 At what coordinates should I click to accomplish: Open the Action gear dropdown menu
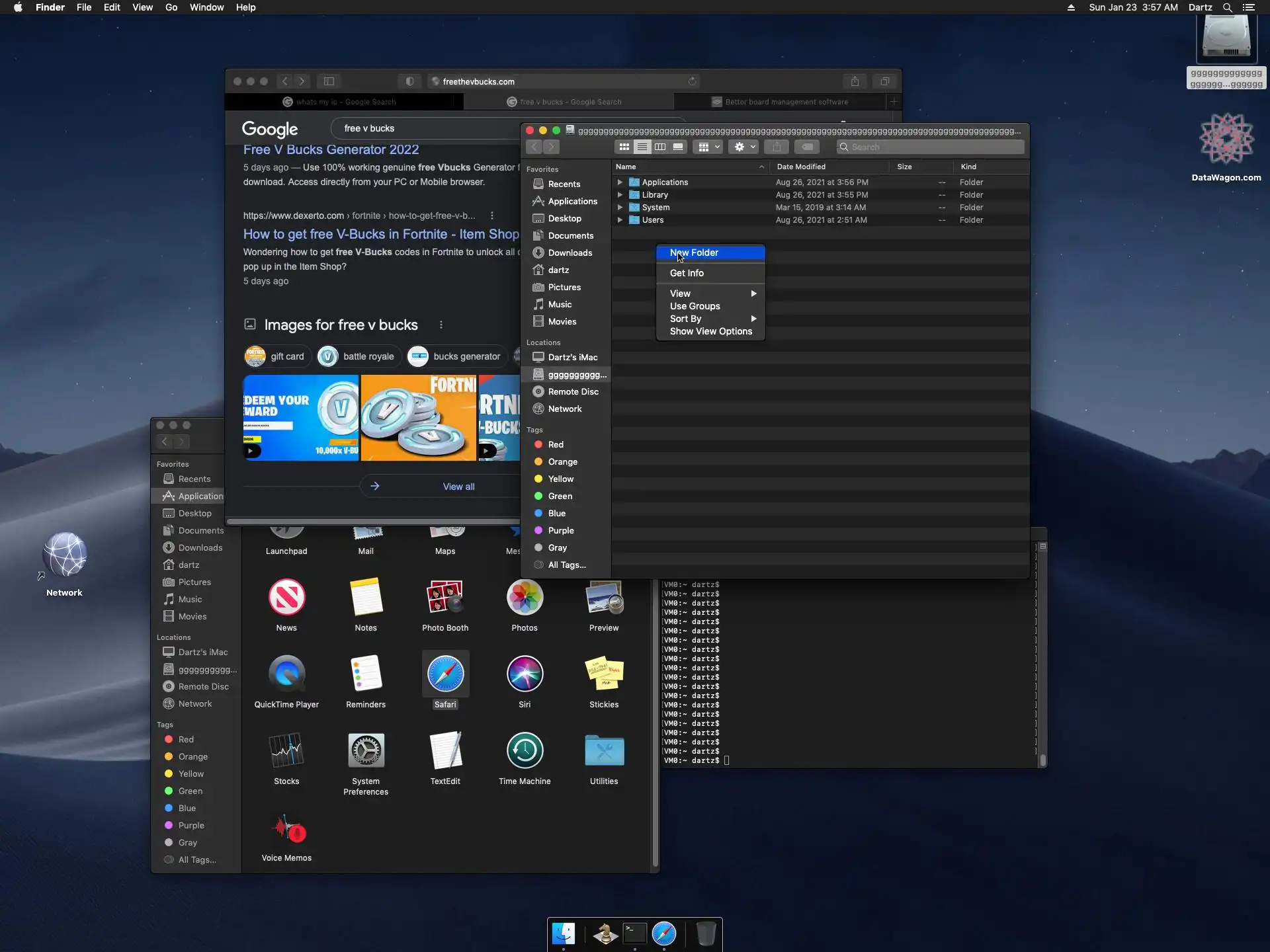click(745, 147)
